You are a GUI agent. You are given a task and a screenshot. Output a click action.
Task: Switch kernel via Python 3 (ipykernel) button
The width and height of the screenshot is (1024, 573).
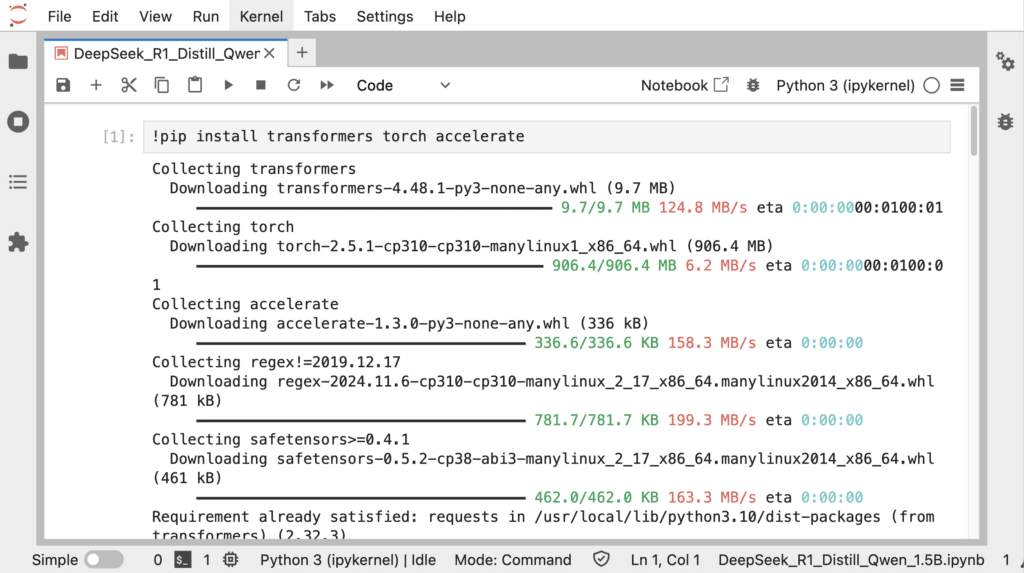coord(845,86)
